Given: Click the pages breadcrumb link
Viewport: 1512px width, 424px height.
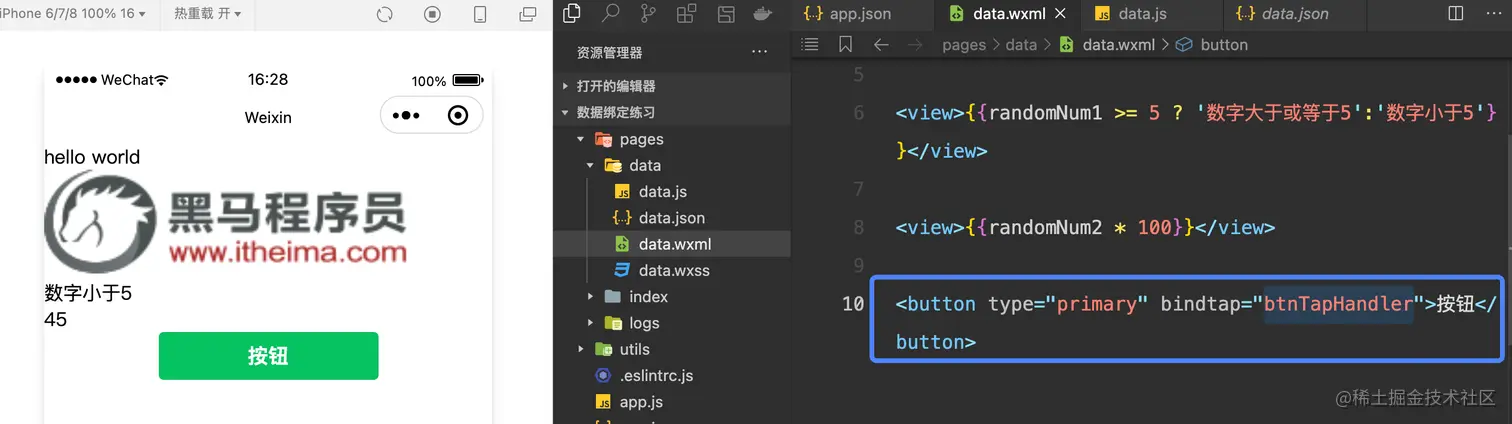Looking at the screenshot, I should coord(963,45).
